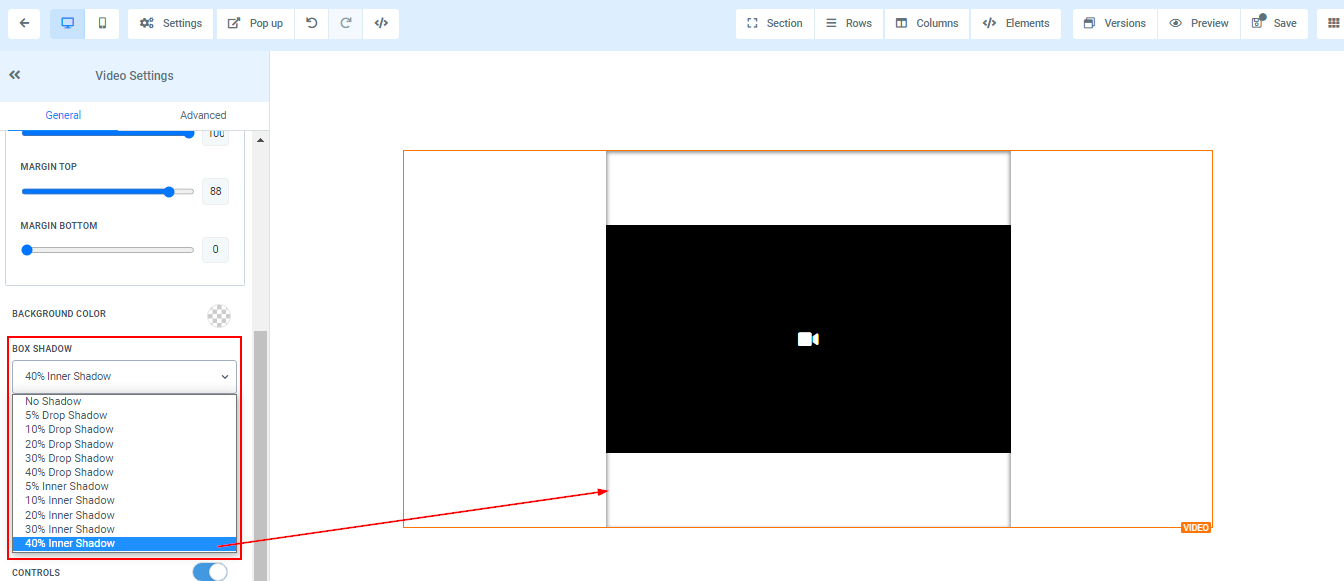Click the back arrow icon
Viewport: 1344px width, 581px height.
click(24, 24)
